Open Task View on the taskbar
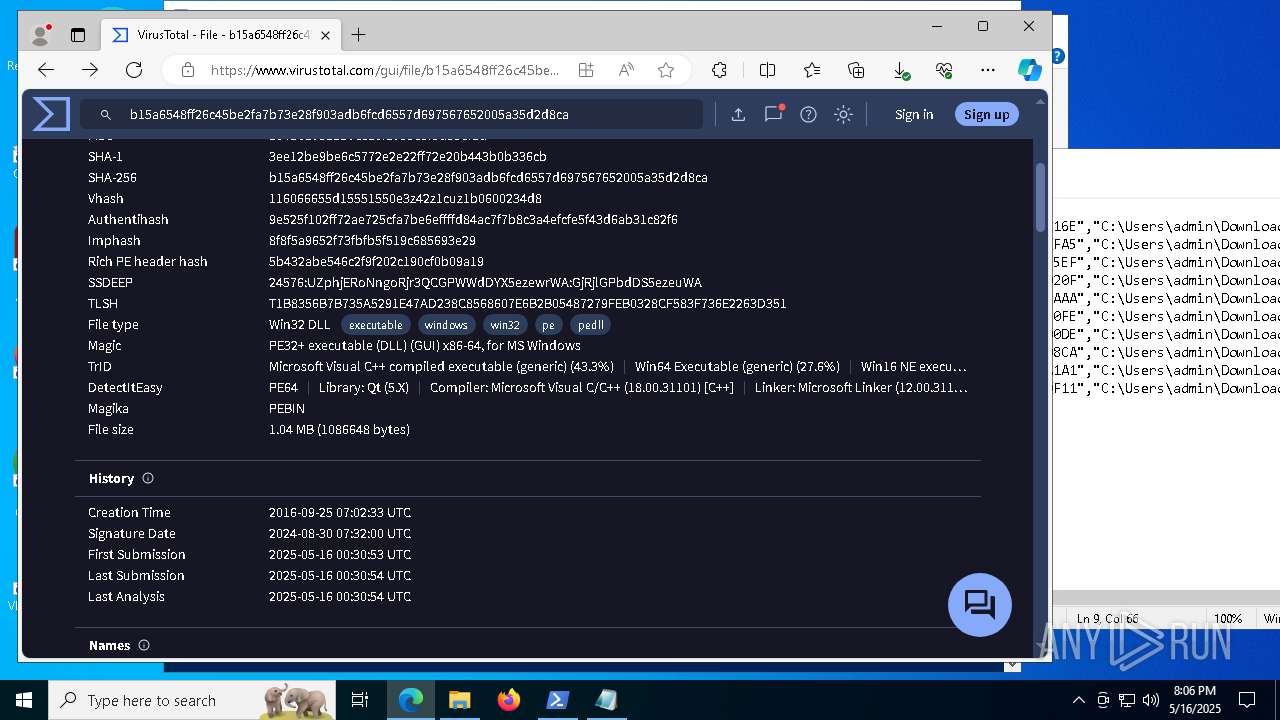 (361, 700)
